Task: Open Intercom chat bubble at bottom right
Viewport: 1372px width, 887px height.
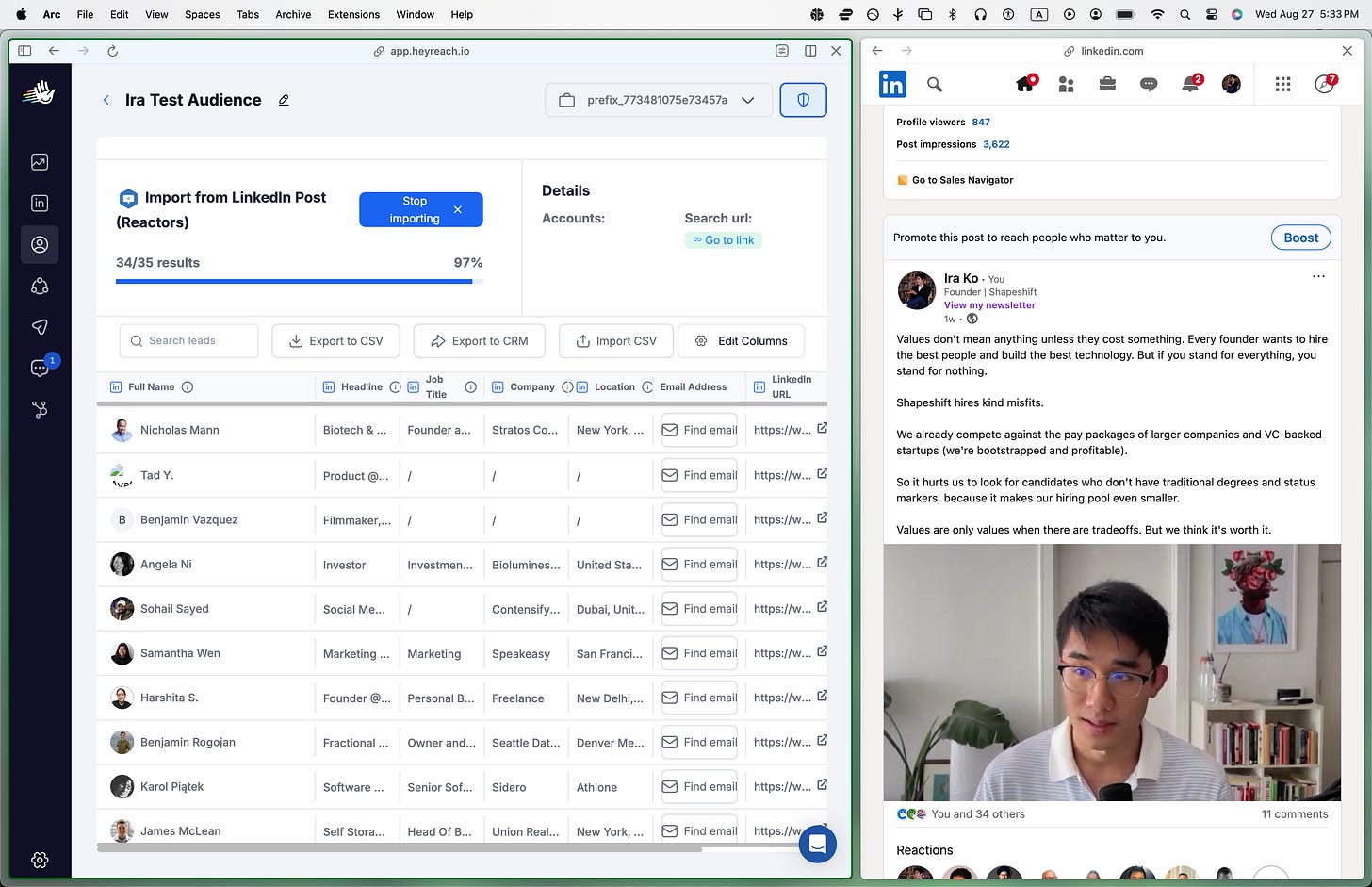Action: tap(817, 843)
